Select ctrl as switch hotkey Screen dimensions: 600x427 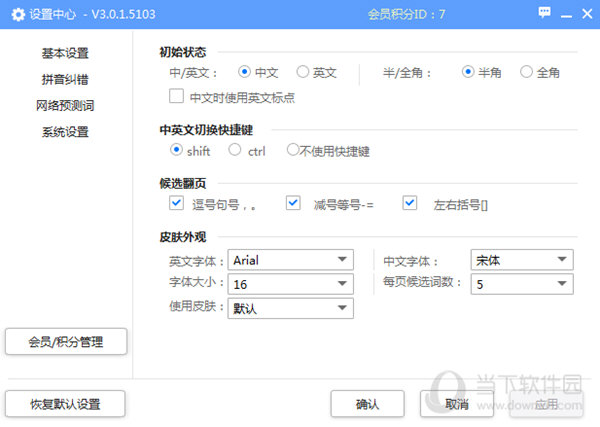click(235, 150)
